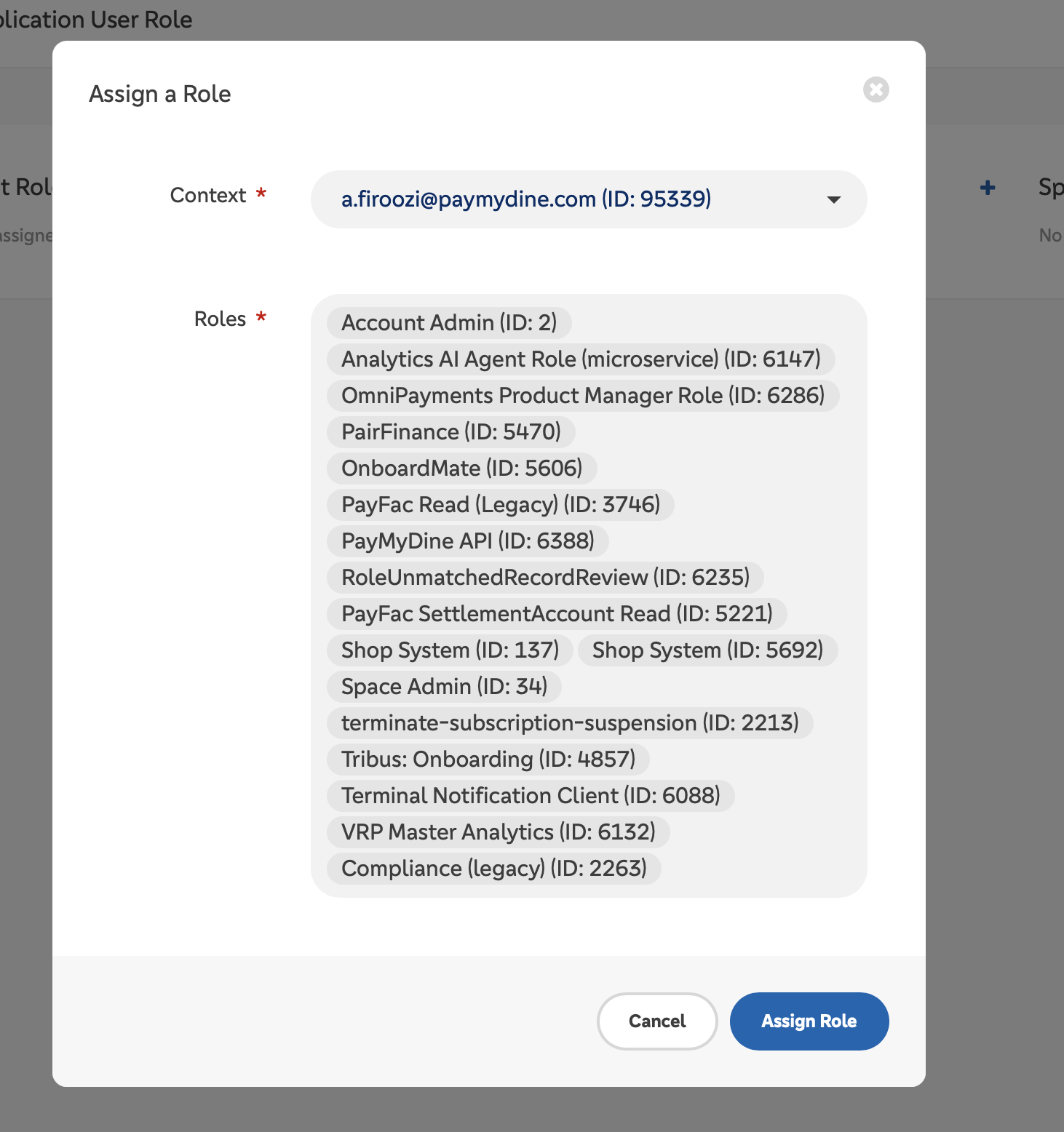Choose Terminal Notification Client role

pyautogui.click(x=531, y=795)
